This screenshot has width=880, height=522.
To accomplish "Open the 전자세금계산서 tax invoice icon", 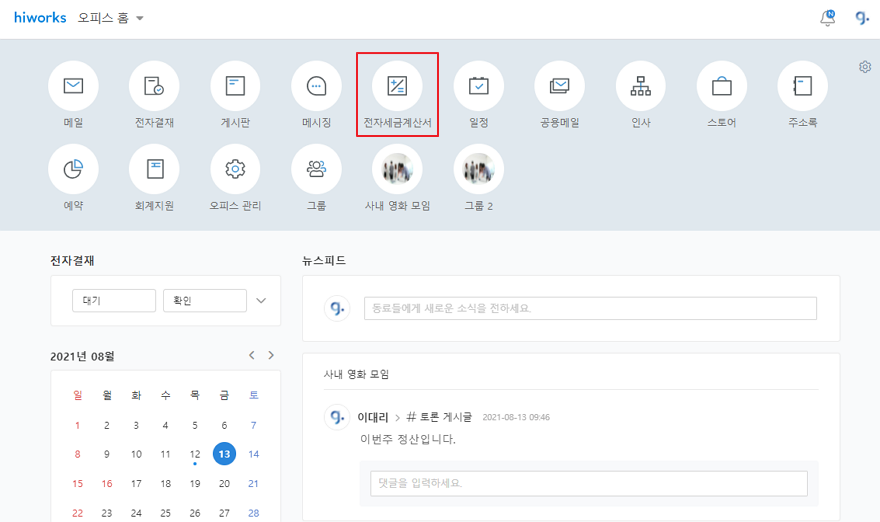I will click(x=397, y=86).
